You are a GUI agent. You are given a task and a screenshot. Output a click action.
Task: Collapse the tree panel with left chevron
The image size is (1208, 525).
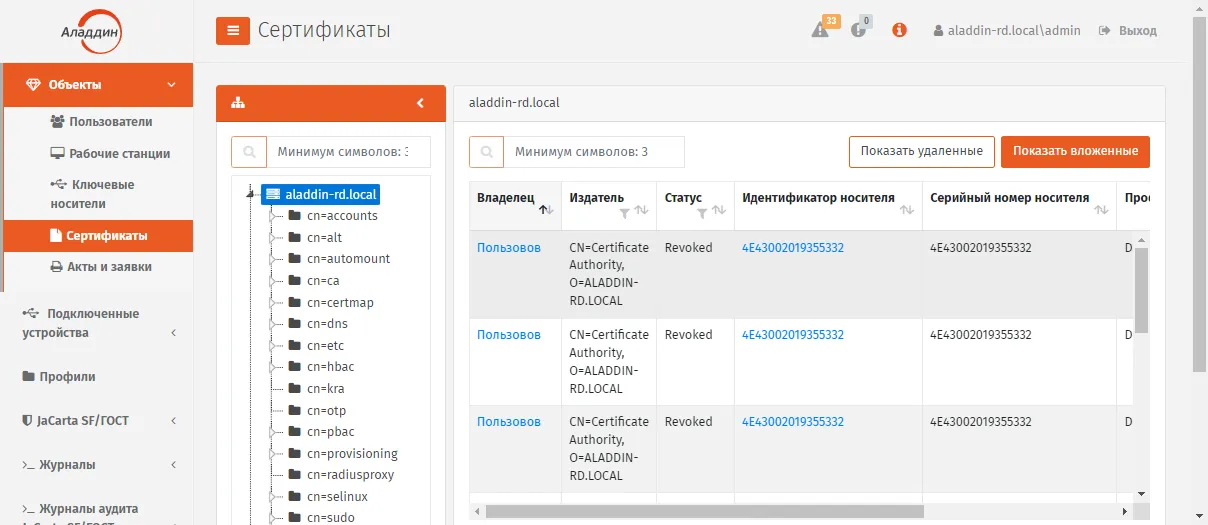421,103
